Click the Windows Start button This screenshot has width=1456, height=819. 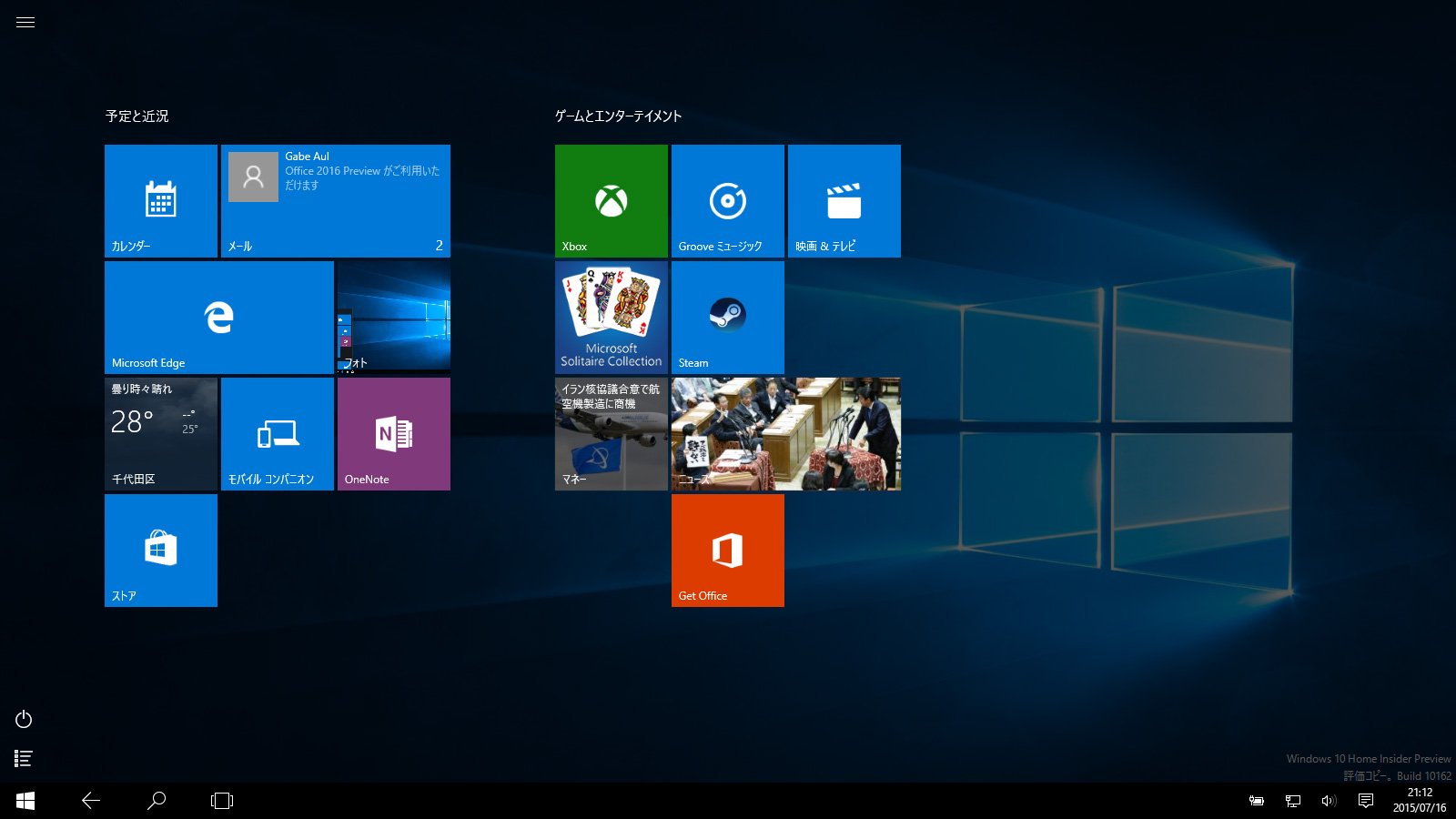pos(25,801)
